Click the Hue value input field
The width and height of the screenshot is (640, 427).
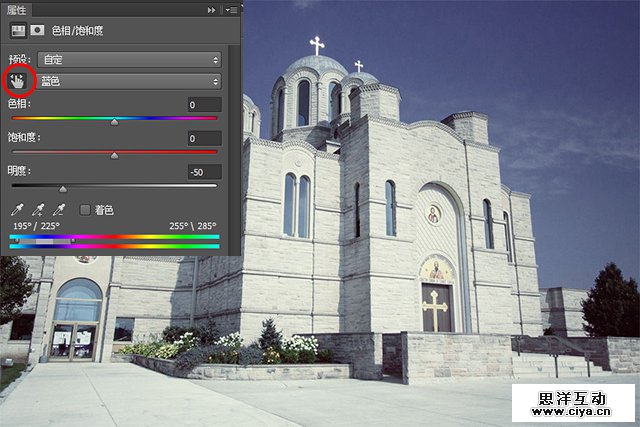[x=203, y=105]
